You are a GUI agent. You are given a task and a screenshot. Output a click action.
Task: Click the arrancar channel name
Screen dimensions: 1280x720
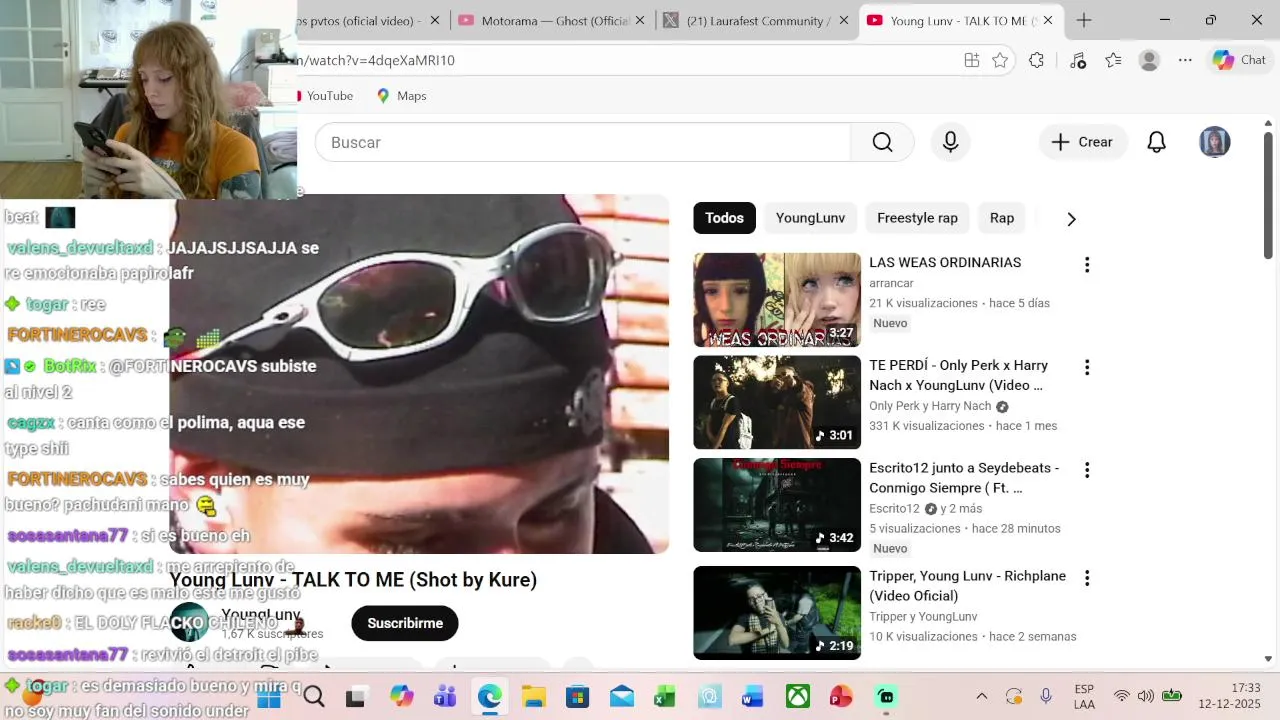click(891, 283)
